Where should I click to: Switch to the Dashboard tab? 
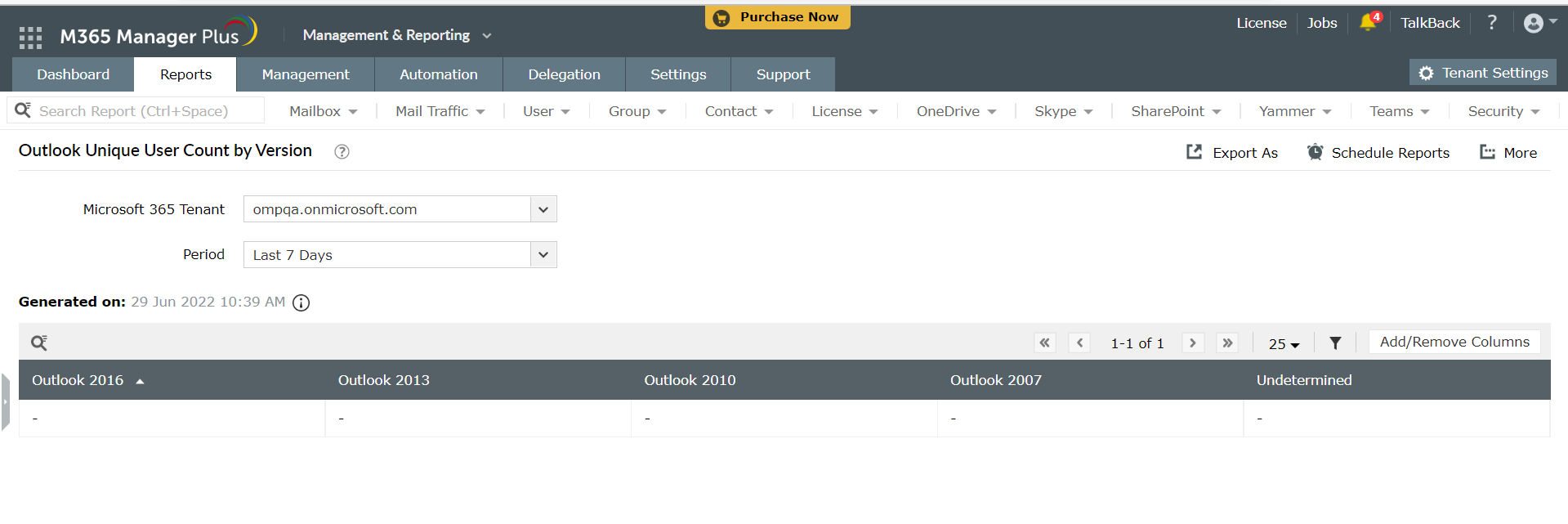coord(73,74)
